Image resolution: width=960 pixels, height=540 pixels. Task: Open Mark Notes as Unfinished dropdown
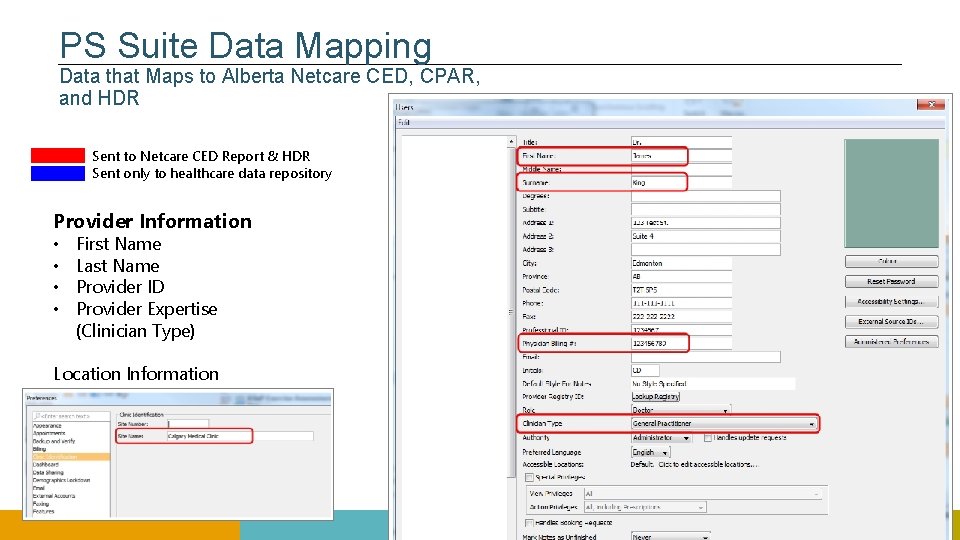(x=670, y=536)
